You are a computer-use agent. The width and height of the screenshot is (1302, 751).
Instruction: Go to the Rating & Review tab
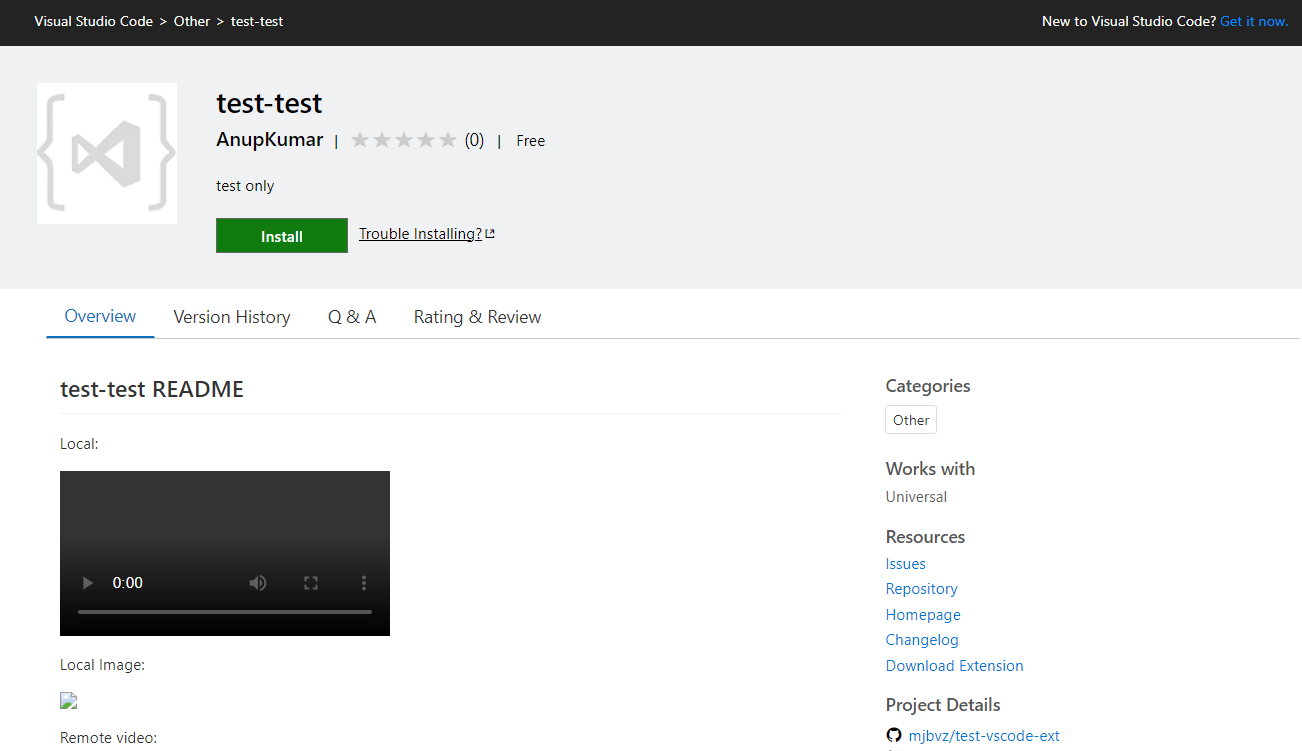click(x=477, y=316)
